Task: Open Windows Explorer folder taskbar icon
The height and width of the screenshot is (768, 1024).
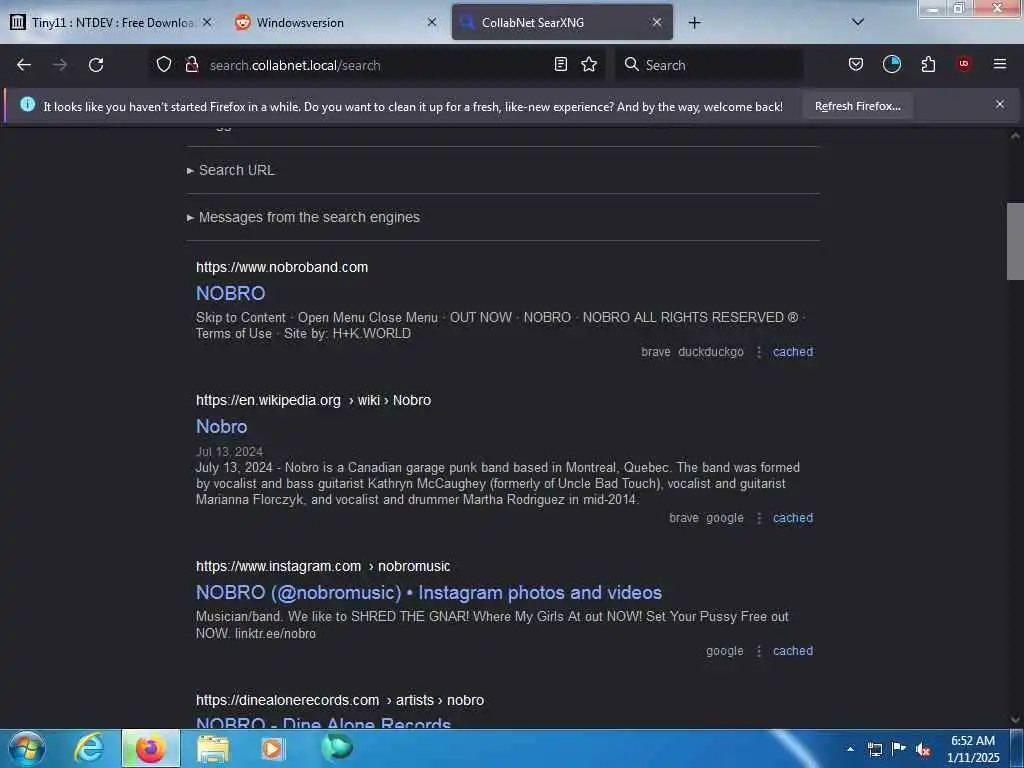Action: [x=213, y=749]
